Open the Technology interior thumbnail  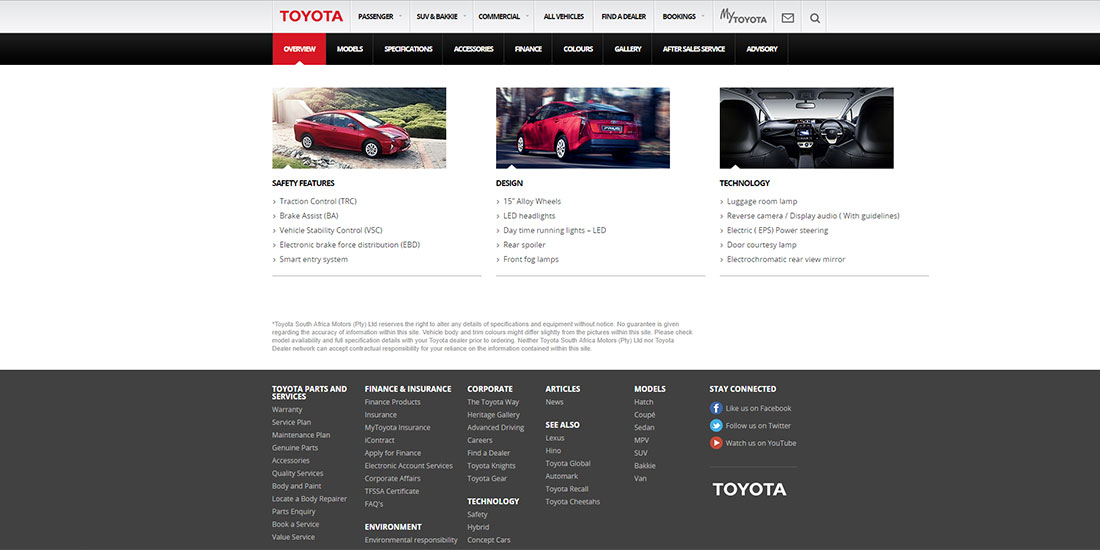pos(807,128)
